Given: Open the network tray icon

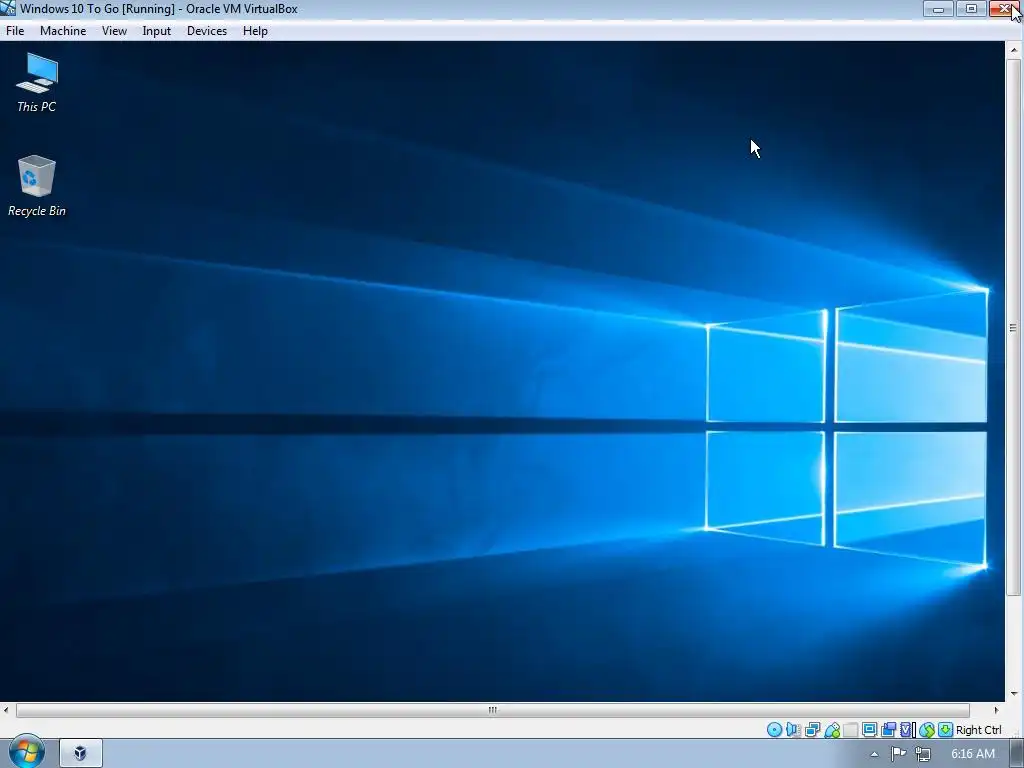Looking at the screenshot, I should 923,754.
